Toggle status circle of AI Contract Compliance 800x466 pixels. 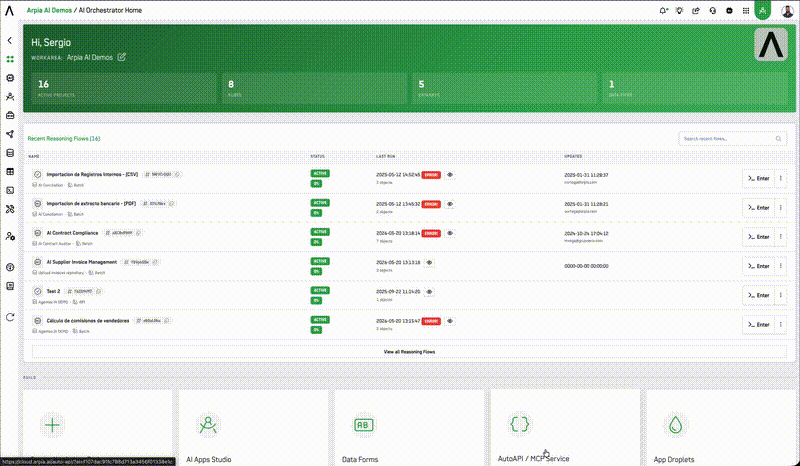37,233
